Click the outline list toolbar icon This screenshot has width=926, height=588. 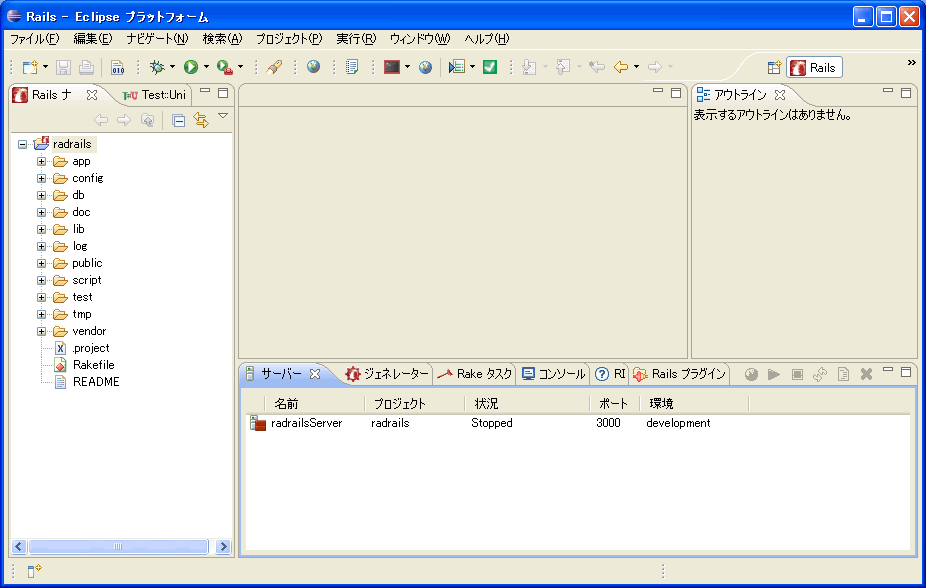pyautogui.click(x=457, y=67)
